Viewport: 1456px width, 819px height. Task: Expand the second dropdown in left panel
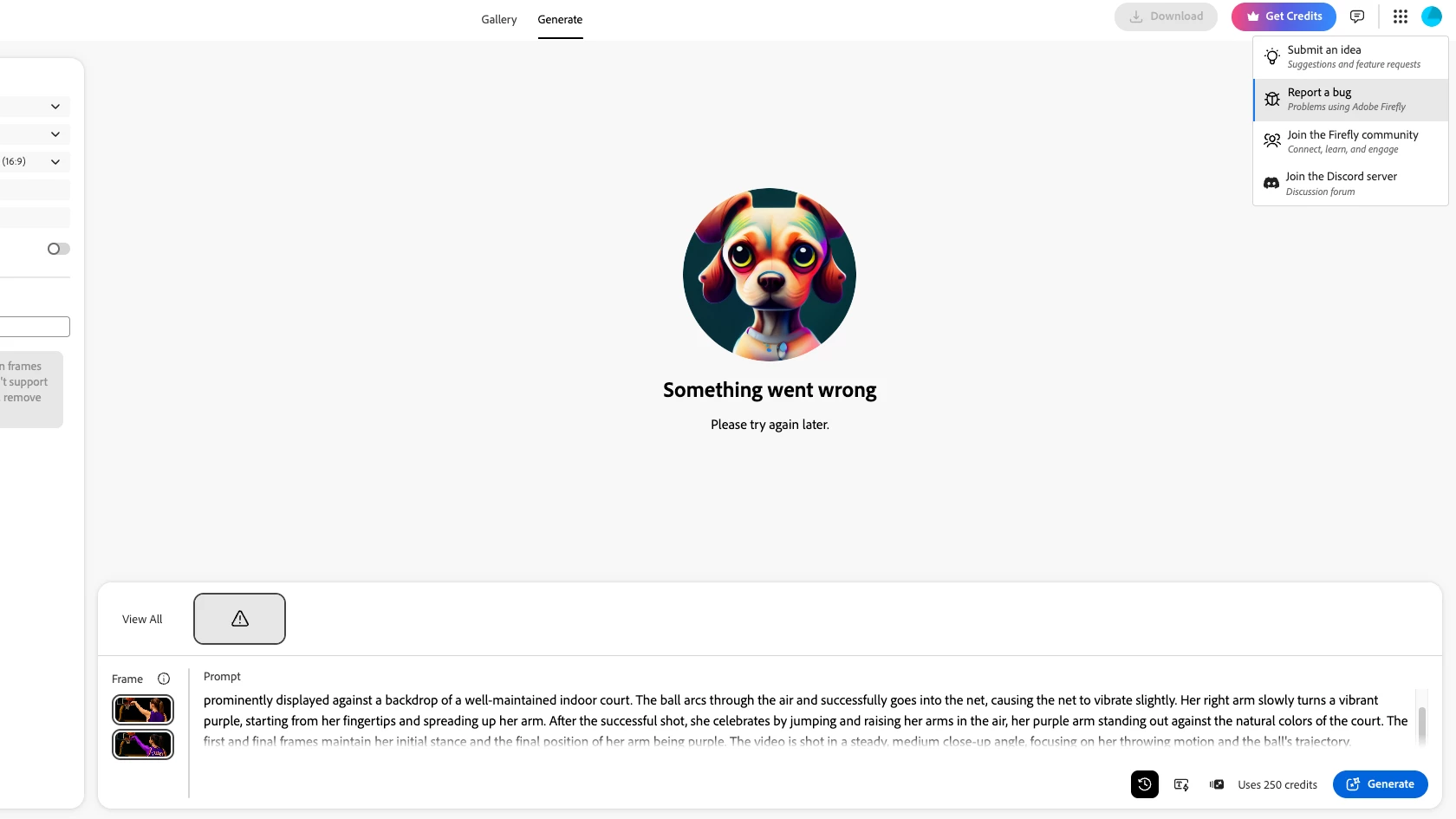tap(35, 134)
